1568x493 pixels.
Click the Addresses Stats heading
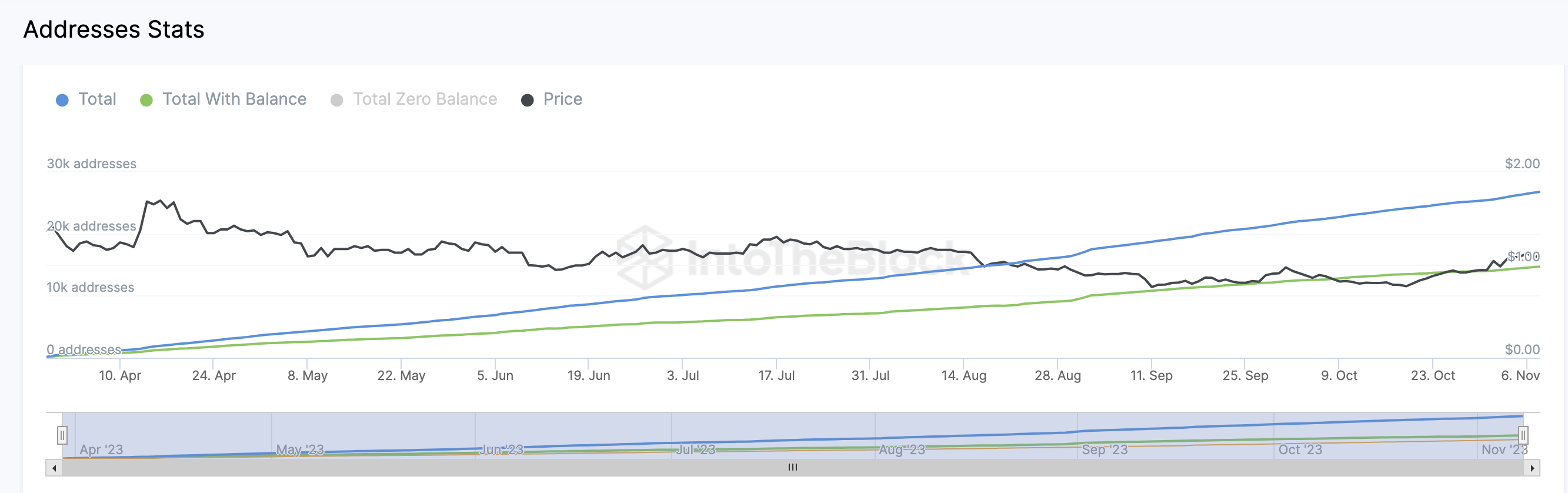click(x=114, y=29)
